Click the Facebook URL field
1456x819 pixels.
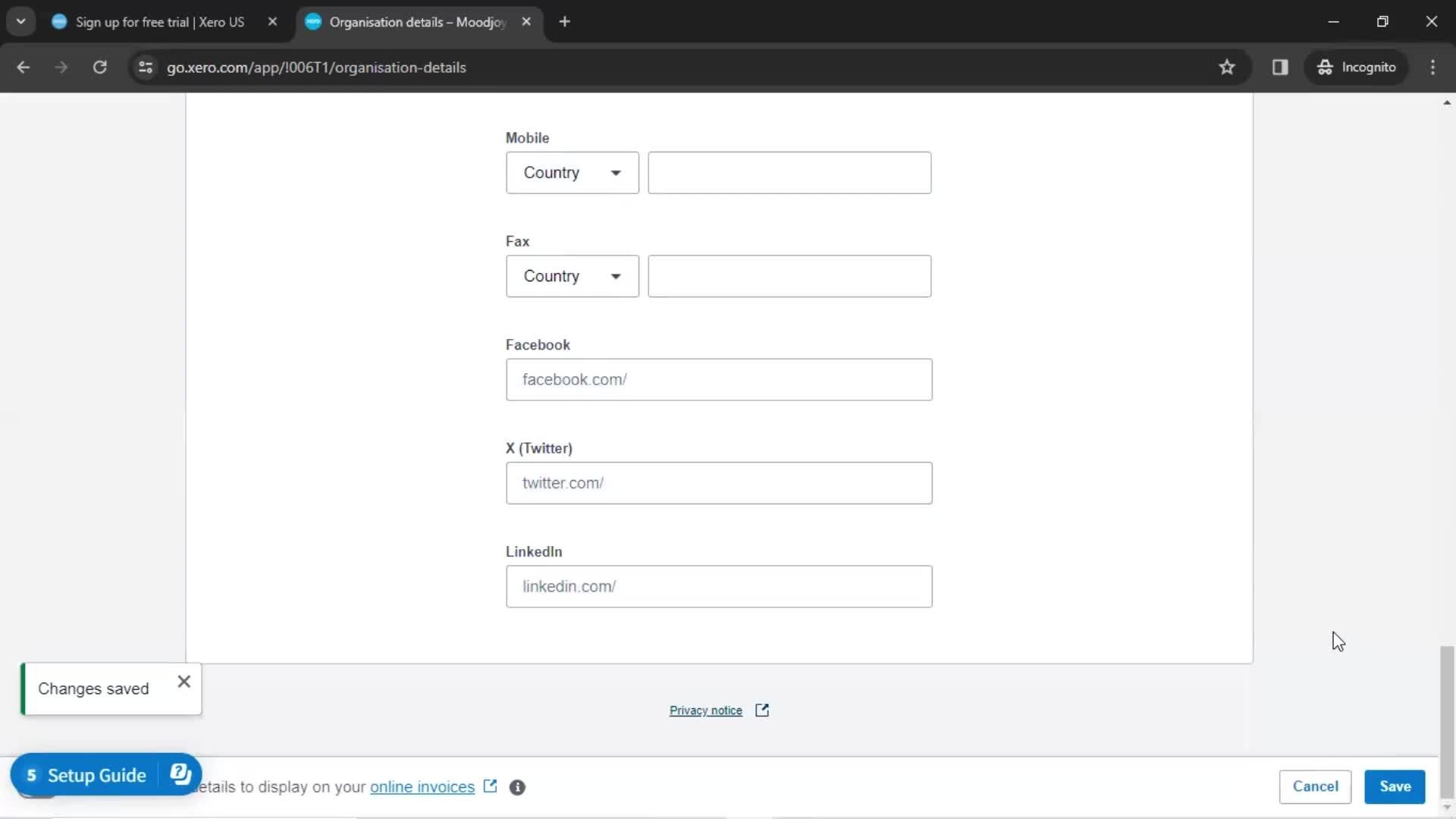pos(719,380)
